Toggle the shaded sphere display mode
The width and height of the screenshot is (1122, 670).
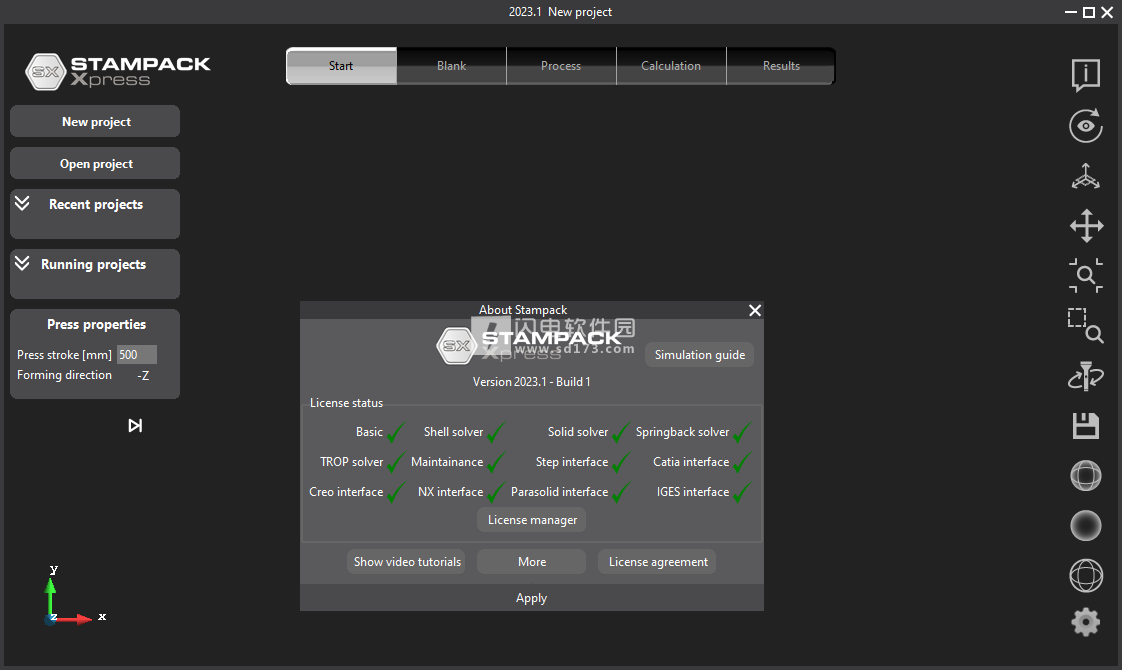1086,525
